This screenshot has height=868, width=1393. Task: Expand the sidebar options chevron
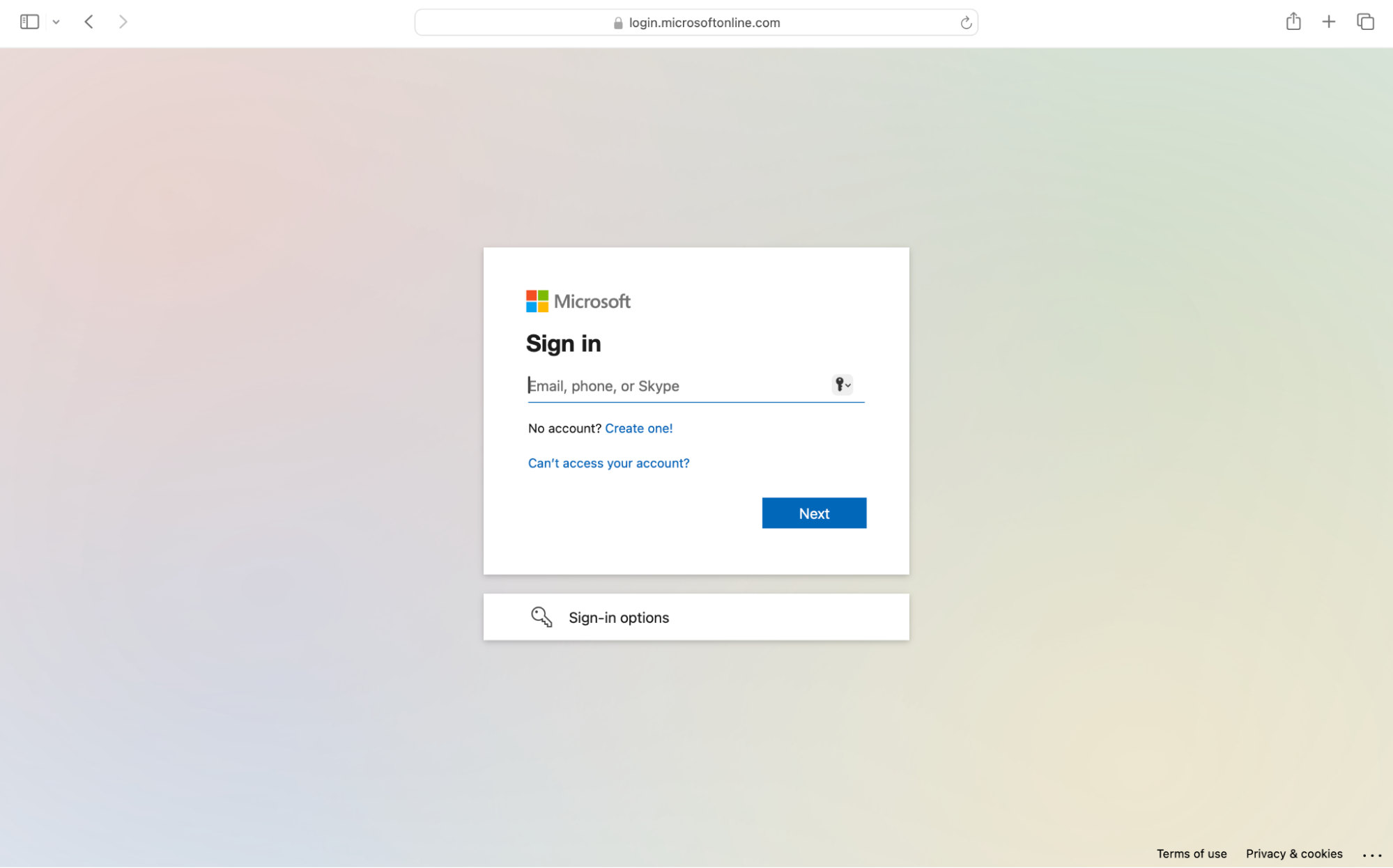click(x=56, y=22)
